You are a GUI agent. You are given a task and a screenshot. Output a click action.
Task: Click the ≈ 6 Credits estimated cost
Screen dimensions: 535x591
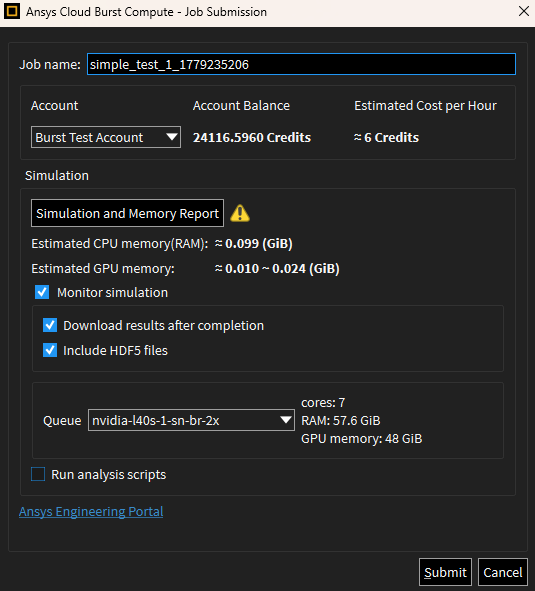tap(386, 138)
